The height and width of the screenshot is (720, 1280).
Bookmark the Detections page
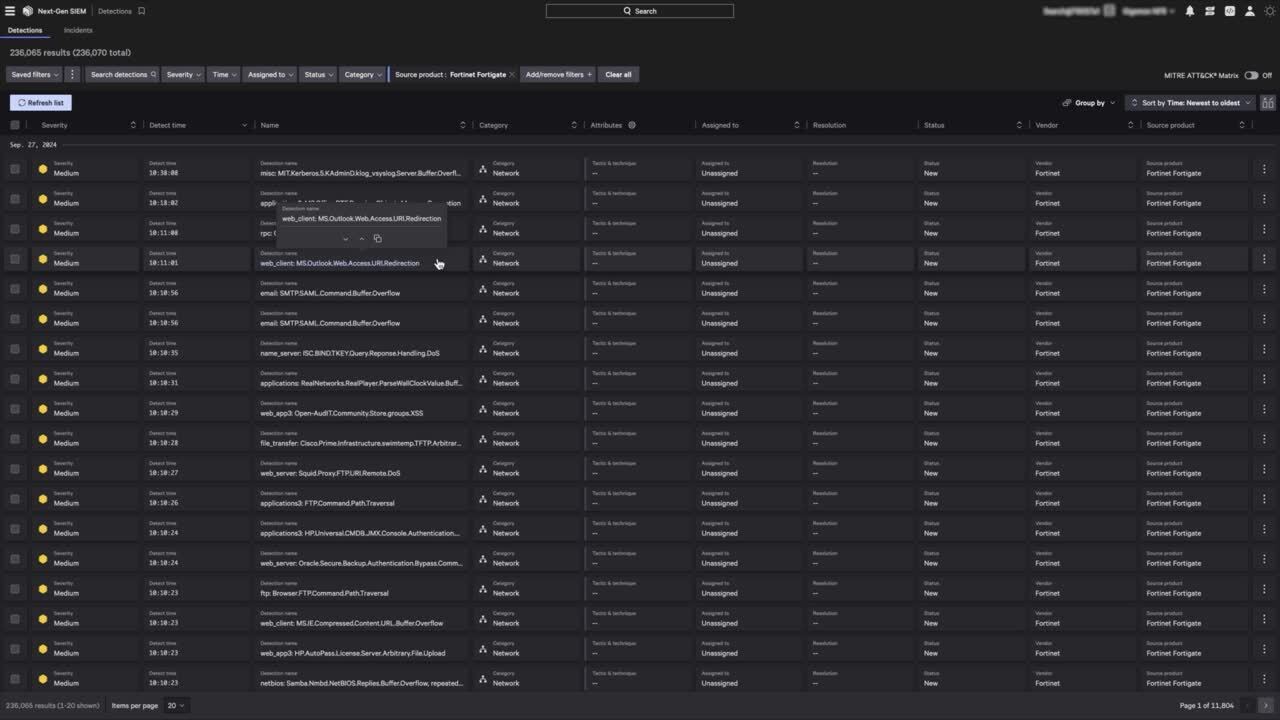coord(141,11)
